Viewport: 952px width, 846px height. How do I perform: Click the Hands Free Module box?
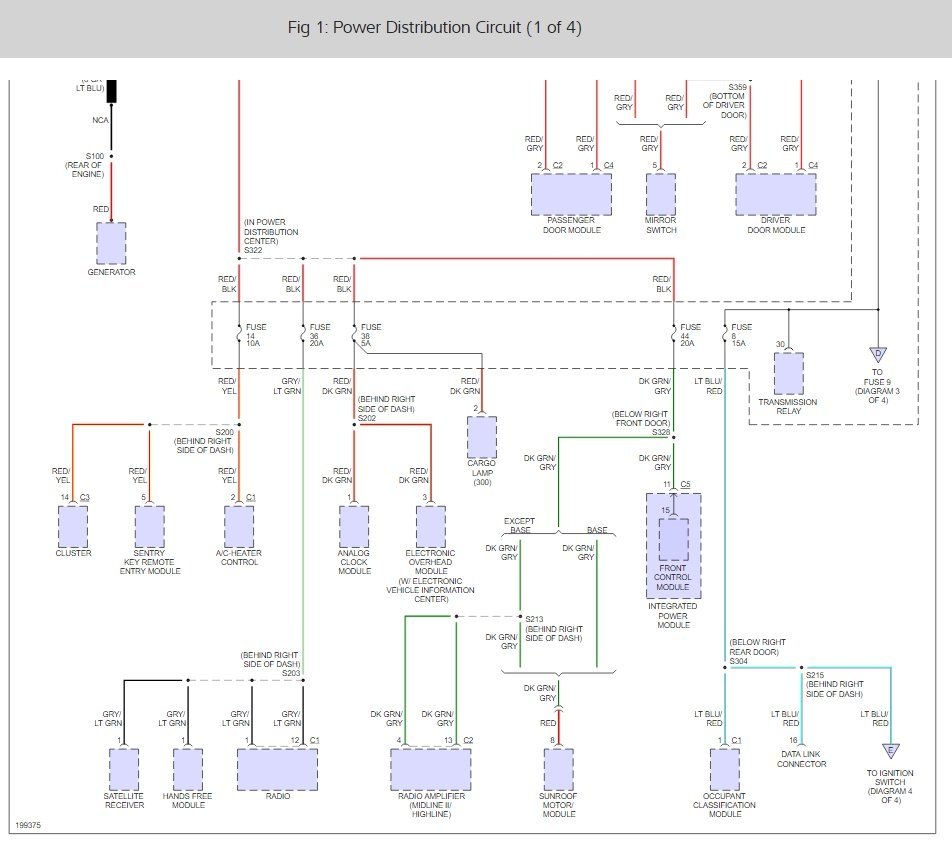click(x=188, y=769)
